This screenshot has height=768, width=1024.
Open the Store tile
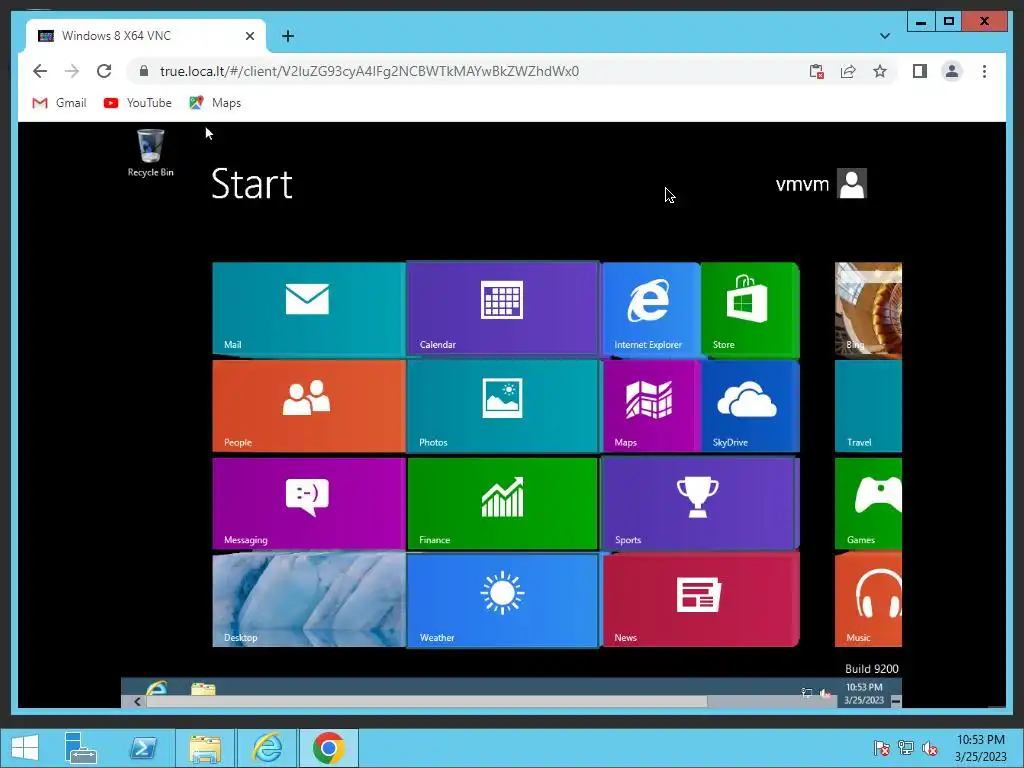(750, 309)
